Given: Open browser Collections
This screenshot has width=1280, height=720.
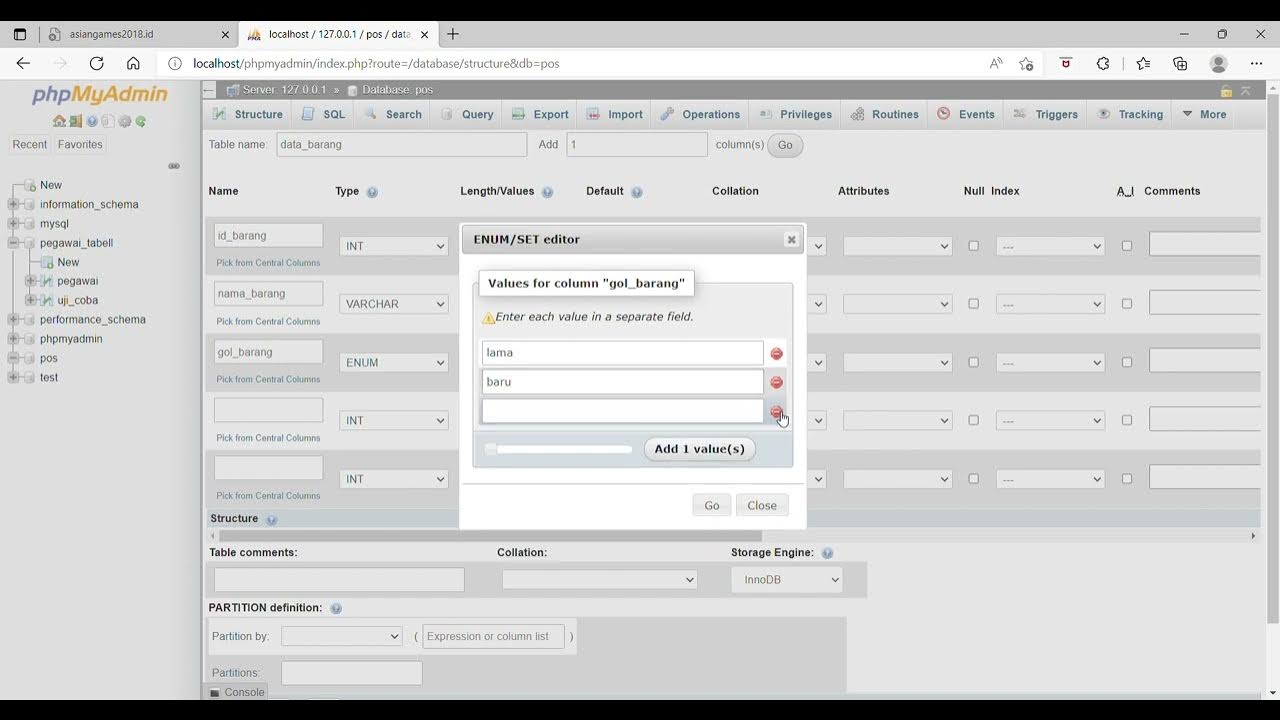Looking at the screenshot, I should 1180,63.
